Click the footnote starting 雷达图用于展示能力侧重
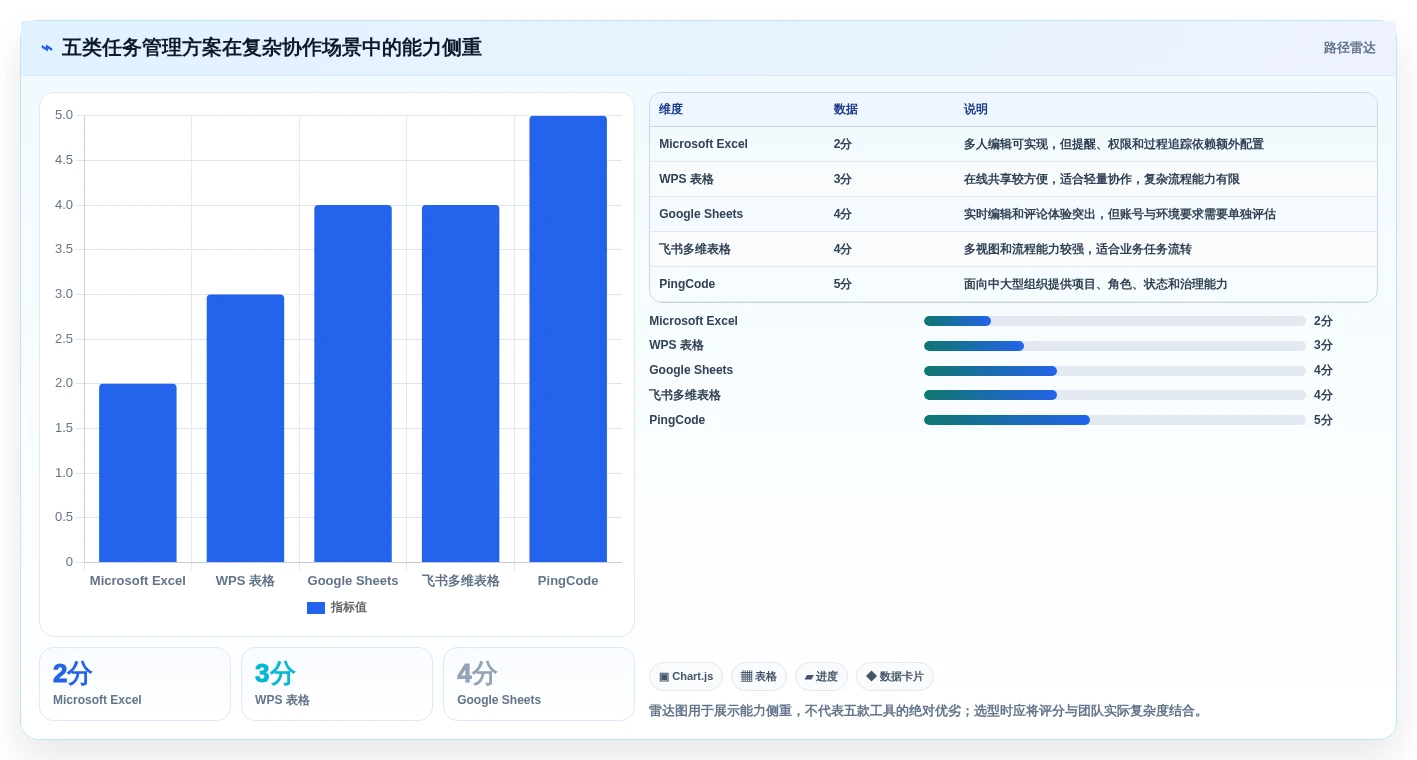Viewport: 1417px width, 760px height. pos(928,711)
